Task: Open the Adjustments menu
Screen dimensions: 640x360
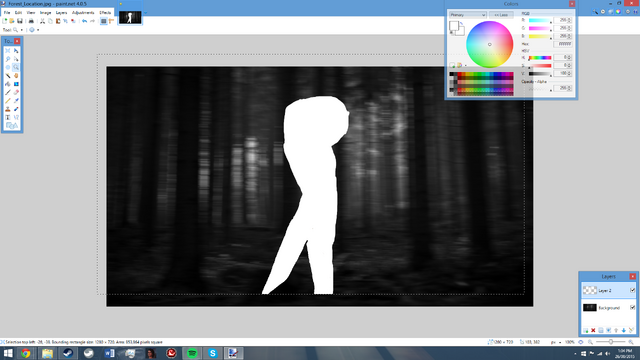Action: point(83,13)
